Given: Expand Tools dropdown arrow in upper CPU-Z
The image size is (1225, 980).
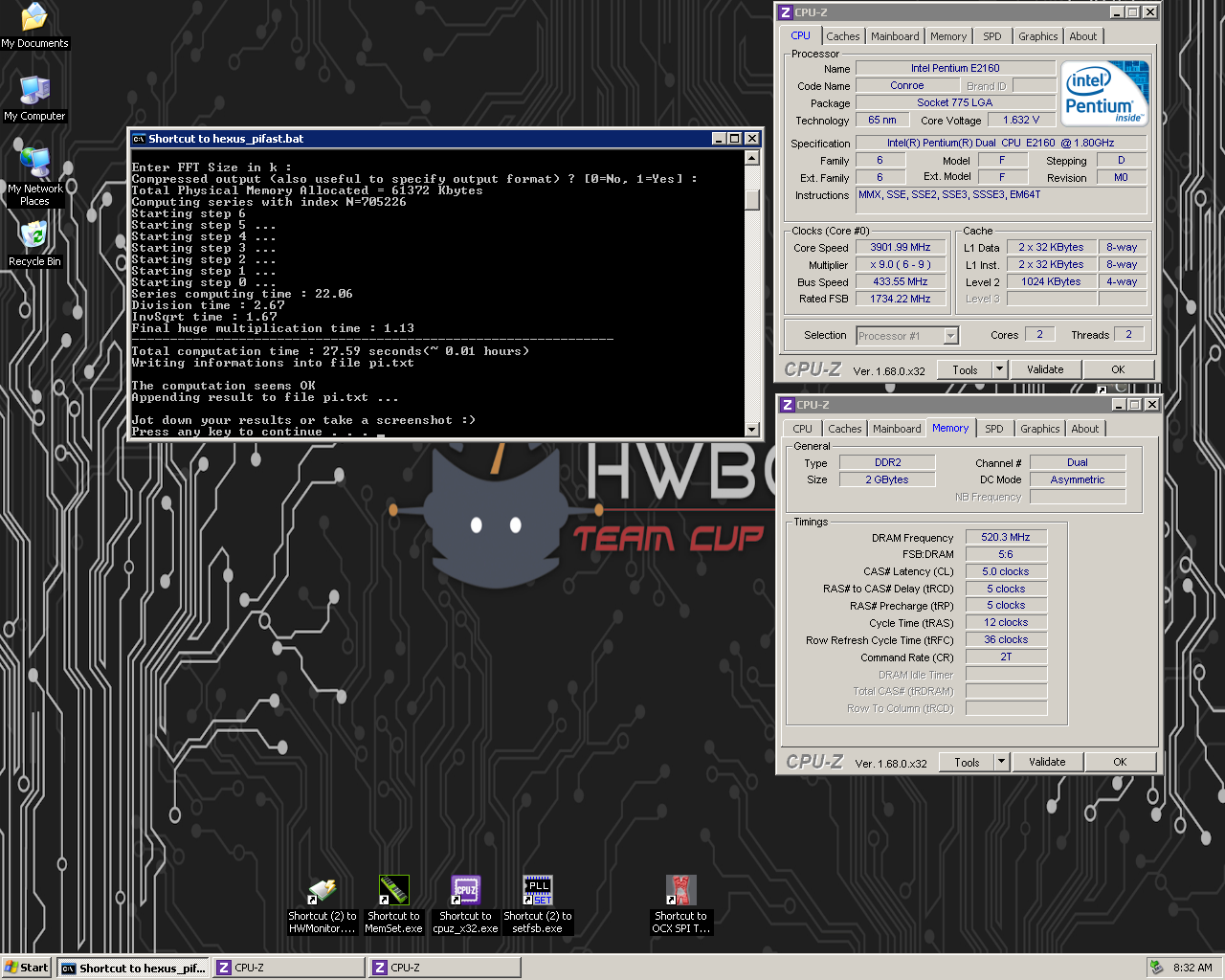Looking at the screenshot, I should (999, 369).
